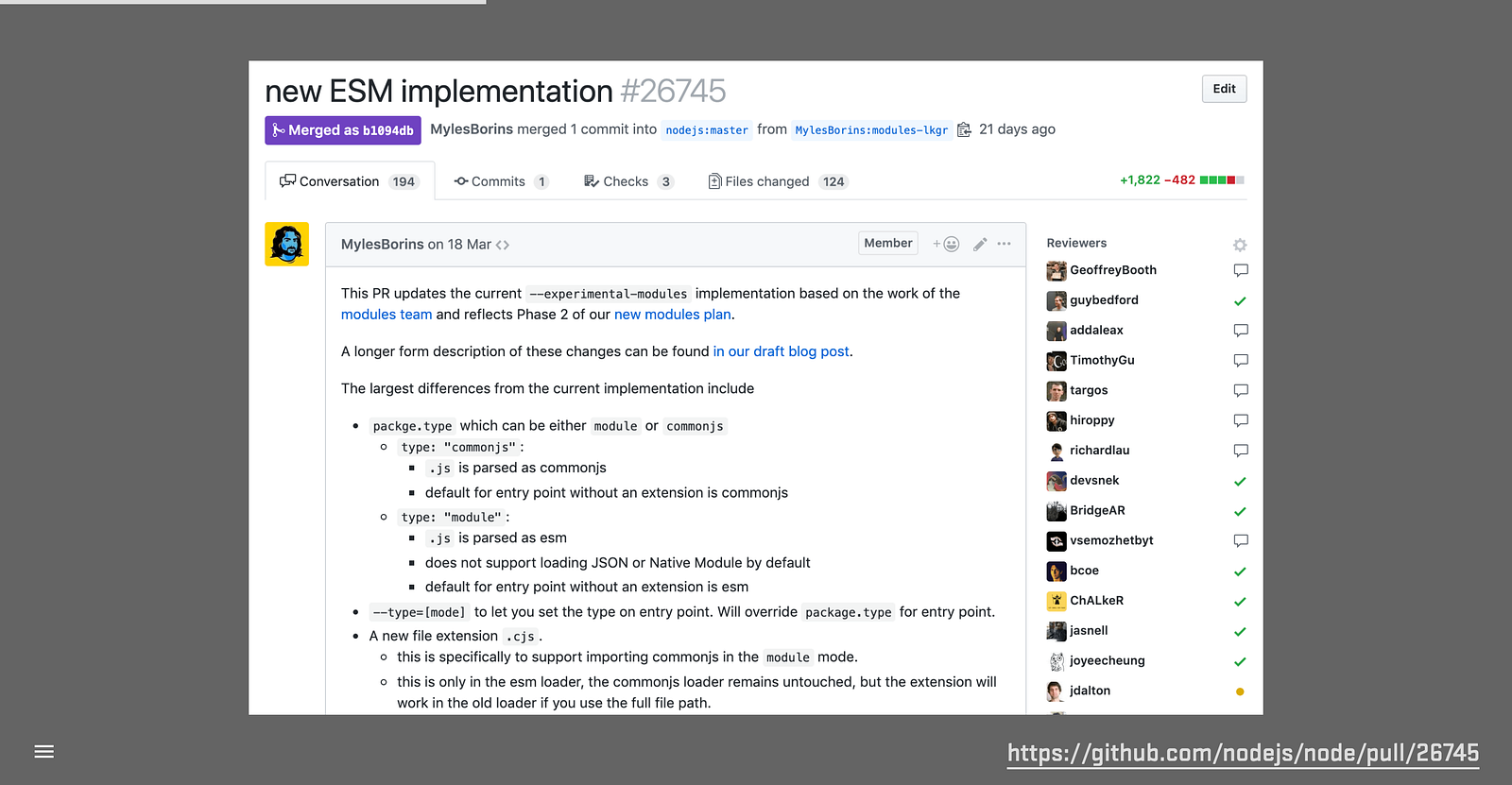This screenshot has height=785, width=1512.
Task: Click the 'on 18 Mar' comment timestamp
Action: click(459, 245)
